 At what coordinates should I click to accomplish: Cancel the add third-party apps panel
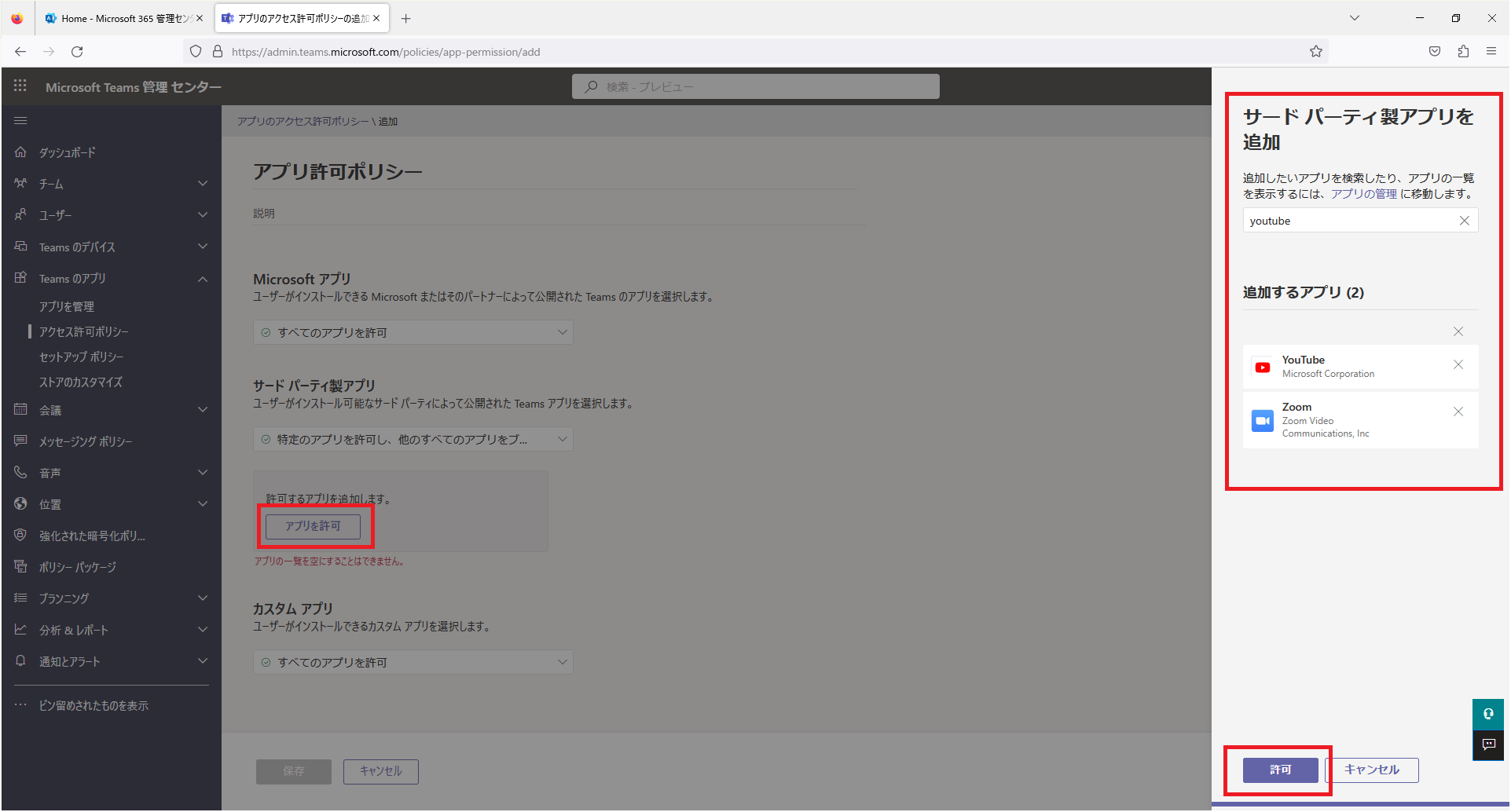click(x=1372, y=770)
